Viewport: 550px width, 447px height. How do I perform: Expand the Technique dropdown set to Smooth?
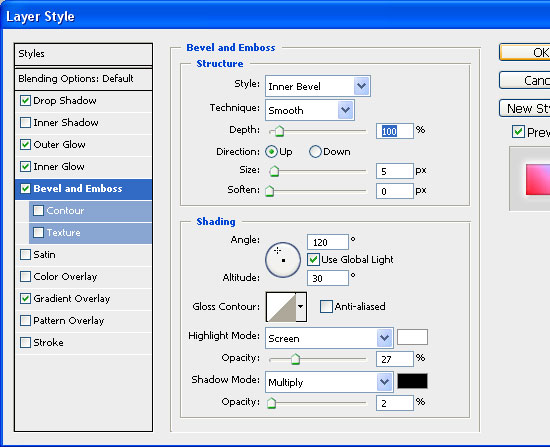tap(310, 110)
